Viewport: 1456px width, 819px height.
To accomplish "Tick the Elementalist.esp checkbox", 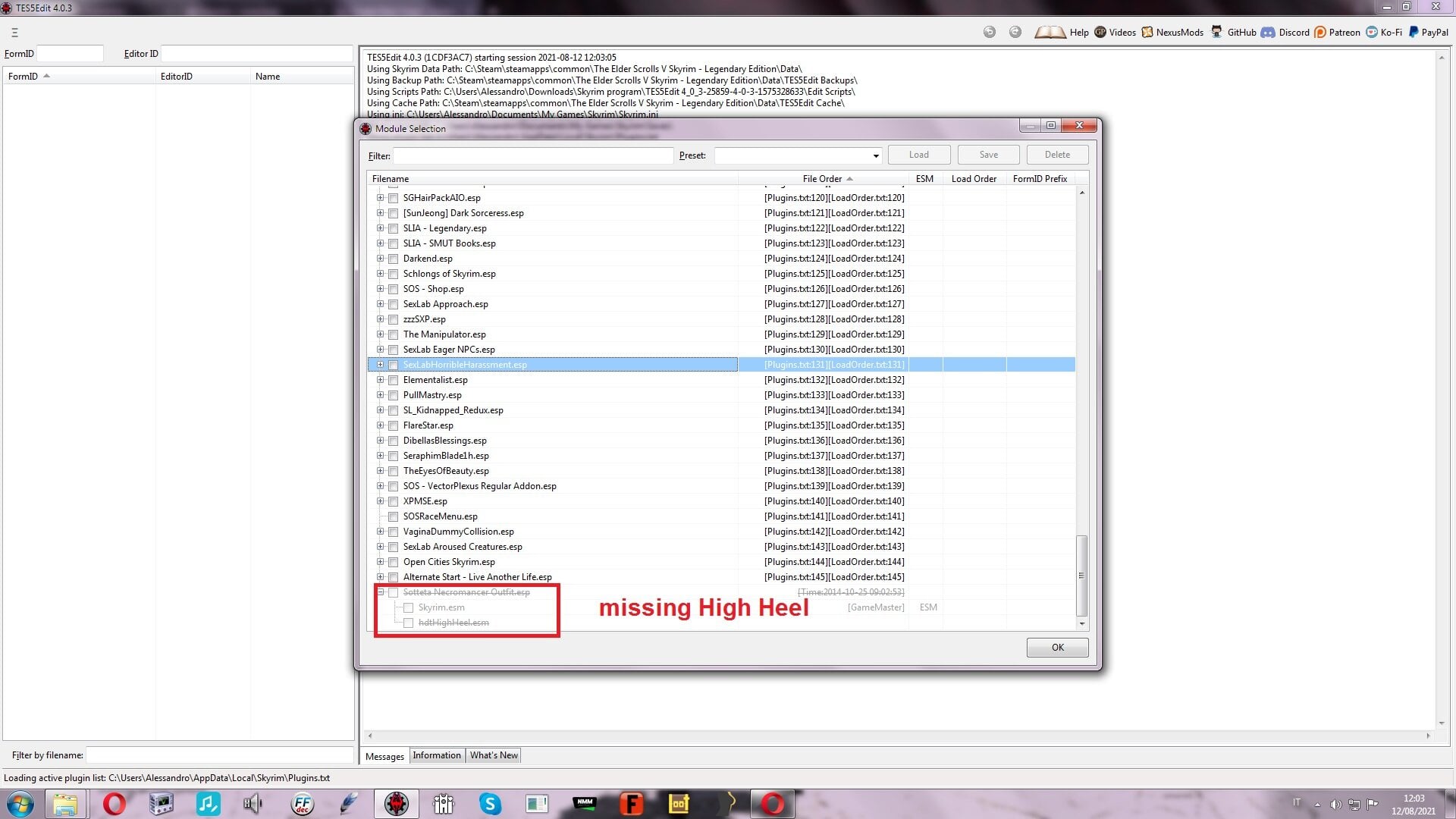I will click(x=393, y=380).
